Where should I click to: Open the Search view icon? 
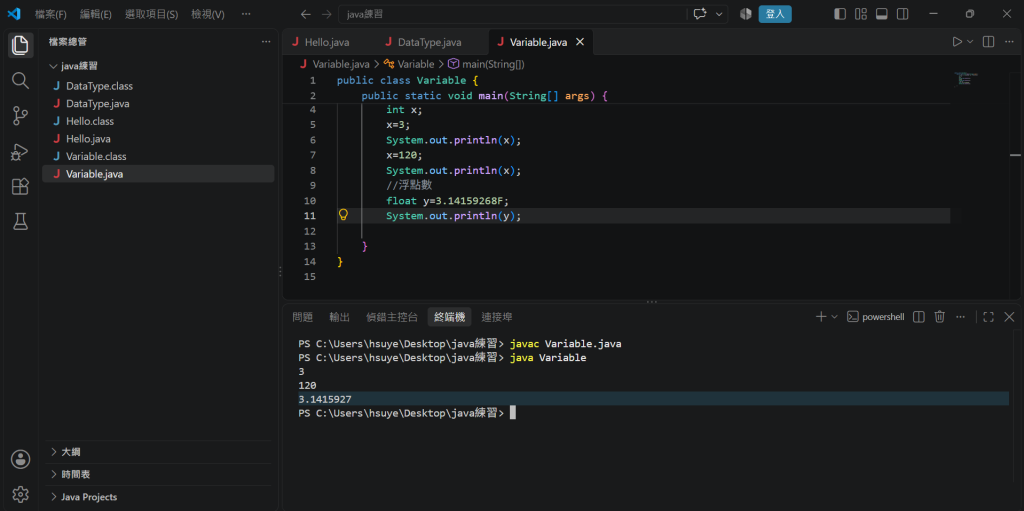(x=20, y=80)
